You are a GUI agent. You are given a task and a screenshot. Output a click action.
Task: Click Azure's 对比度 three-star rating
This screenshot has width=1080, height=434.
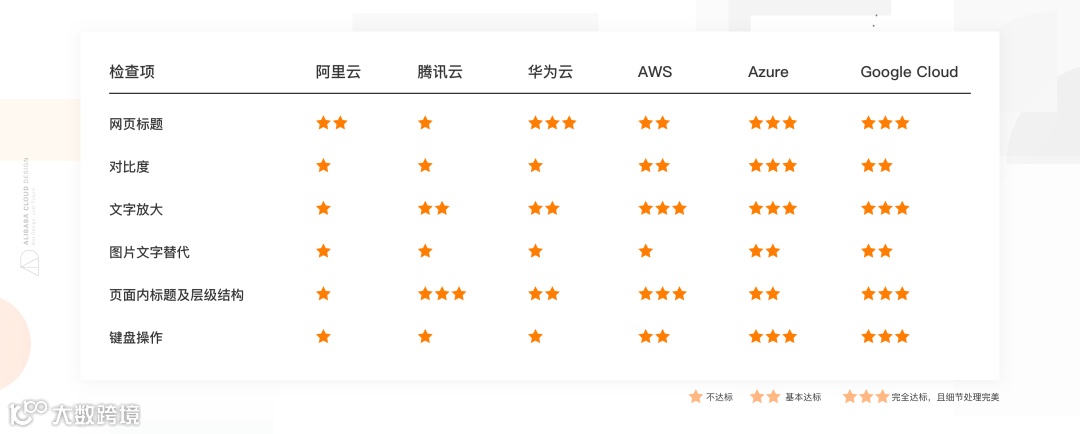coord(772,166)
